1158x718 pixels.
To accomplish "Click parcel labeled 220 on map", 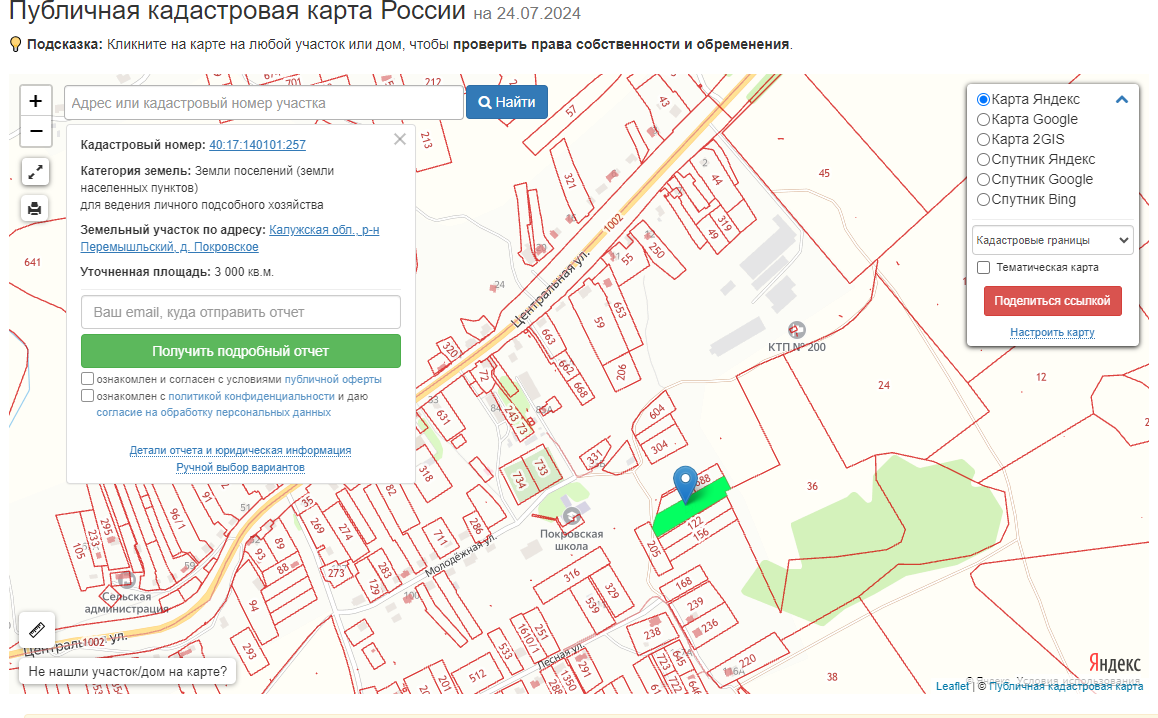I will (x=747, y=660).
